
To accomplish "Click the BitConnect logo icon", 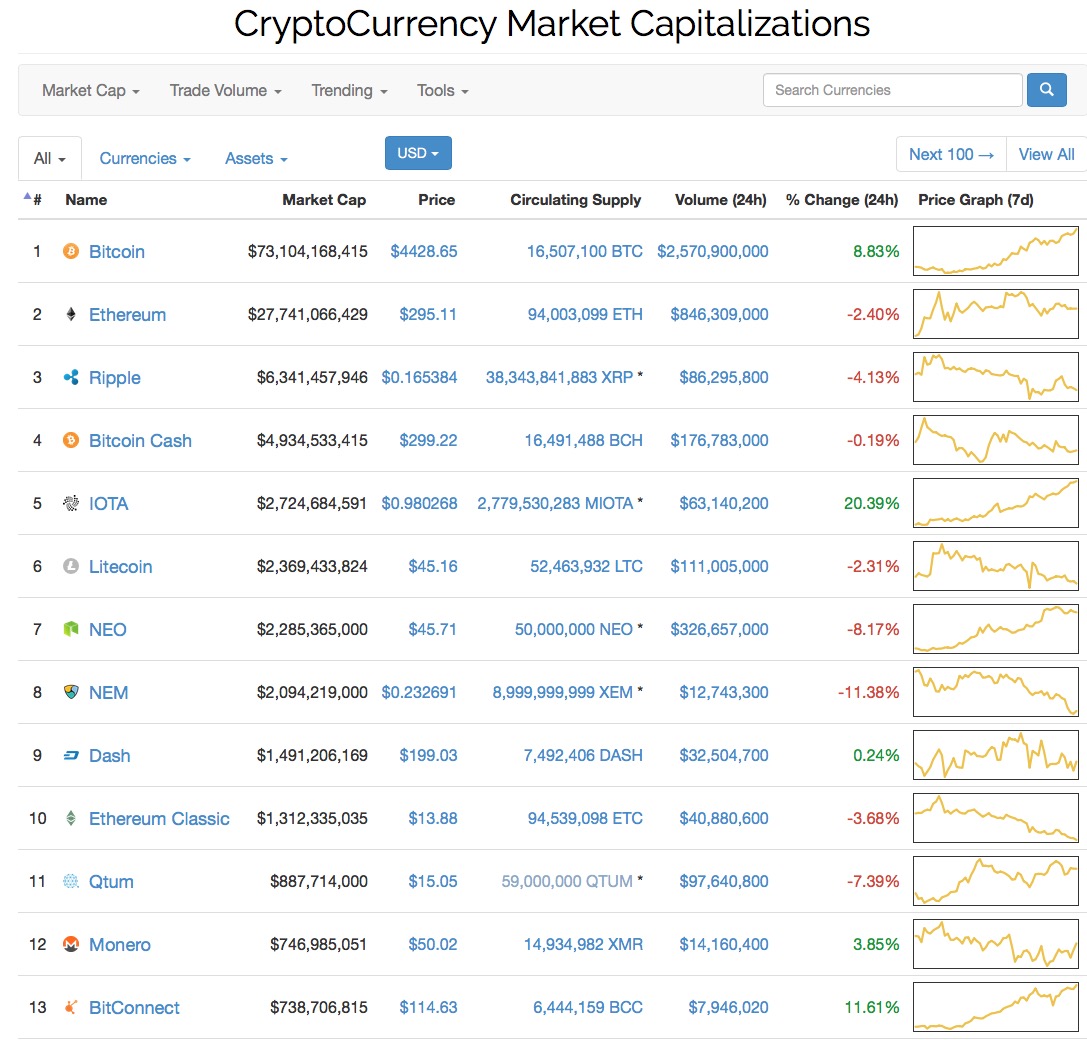I will tap(71, 1007).
